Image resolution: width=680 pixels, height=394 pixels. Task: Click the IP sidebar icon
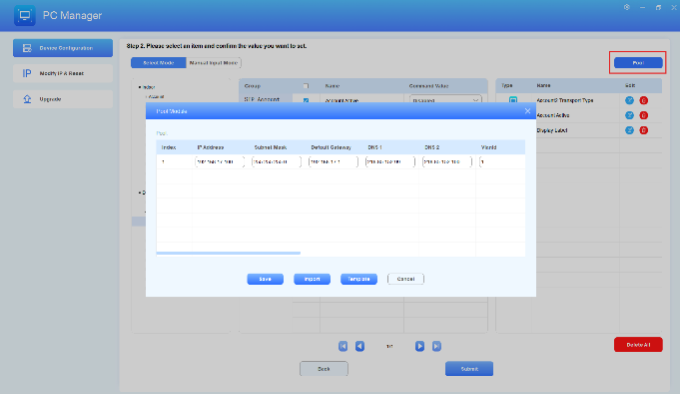[x=27, y=73]
